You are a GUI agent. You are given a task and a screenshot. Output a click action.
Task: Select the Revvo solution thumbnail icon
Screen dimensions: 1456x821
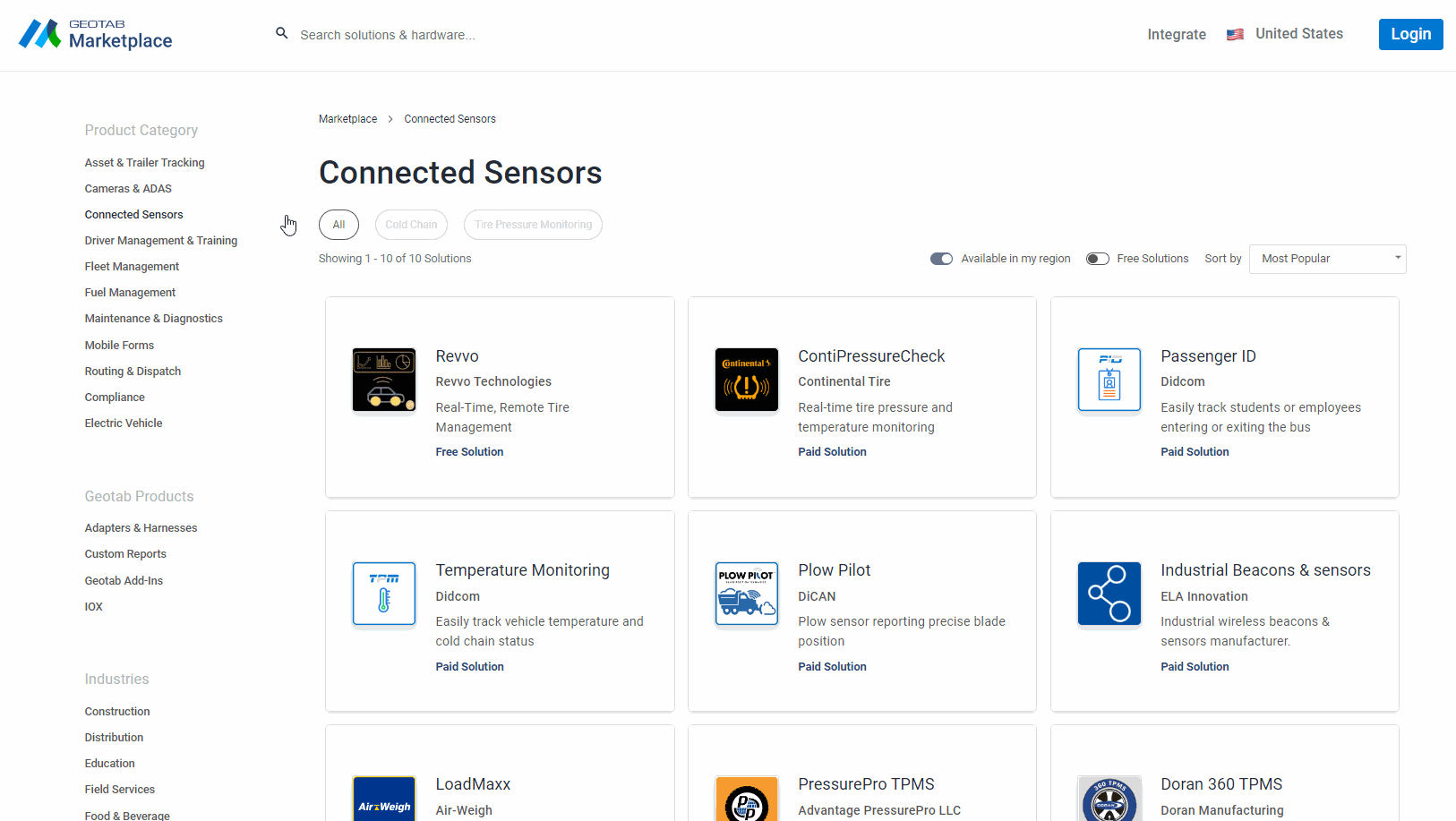click(x=383, y=380)
